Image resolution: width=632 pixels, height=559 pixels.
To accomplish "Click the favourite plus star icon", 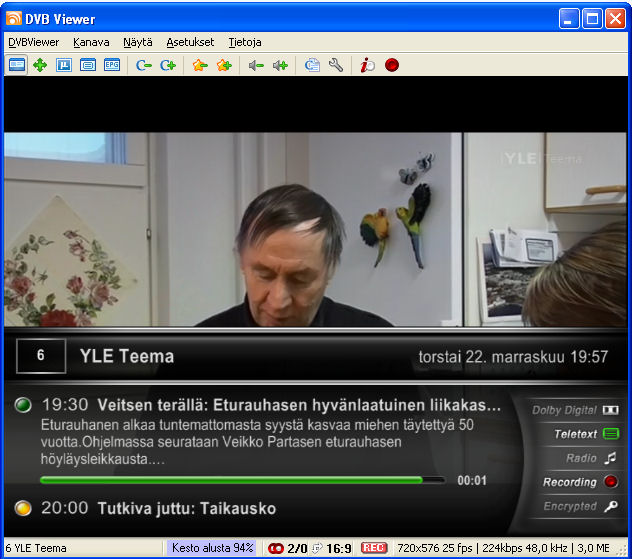I will [224, 65].
